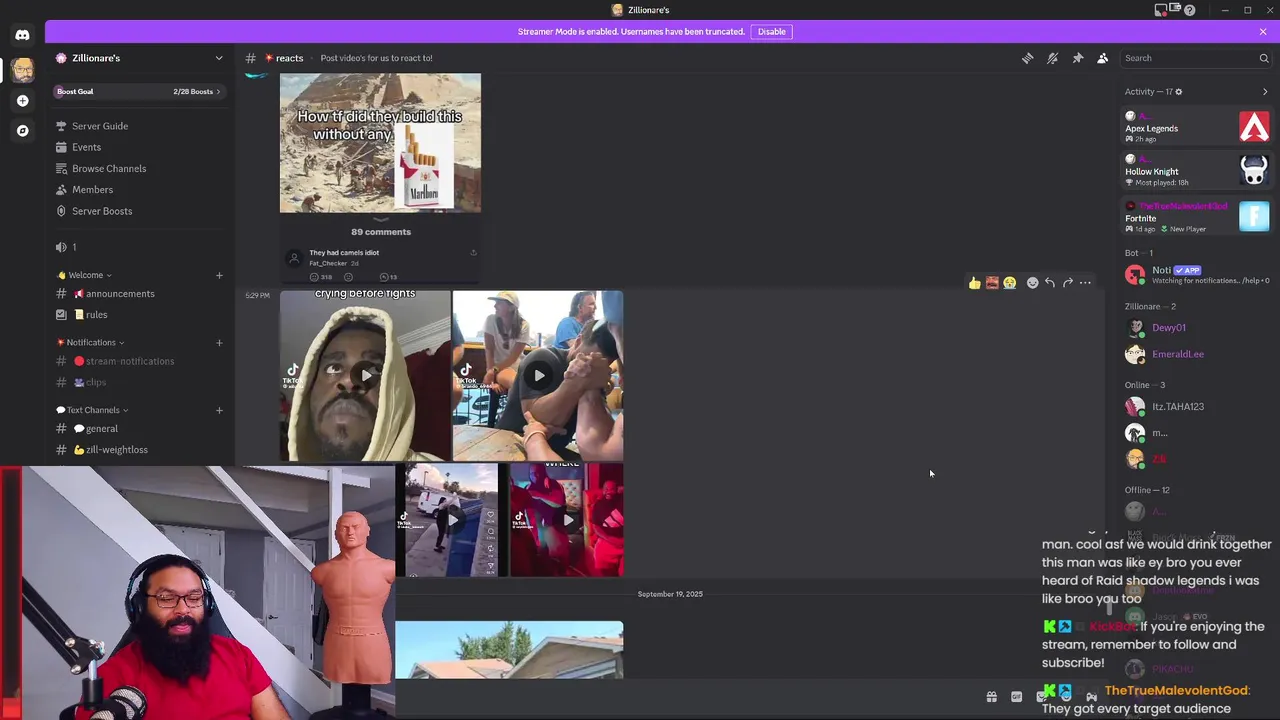Open the Apex Legends activity card
Image resolution: width=1280 pixels, height=720 pixels.
(1197, 127)
